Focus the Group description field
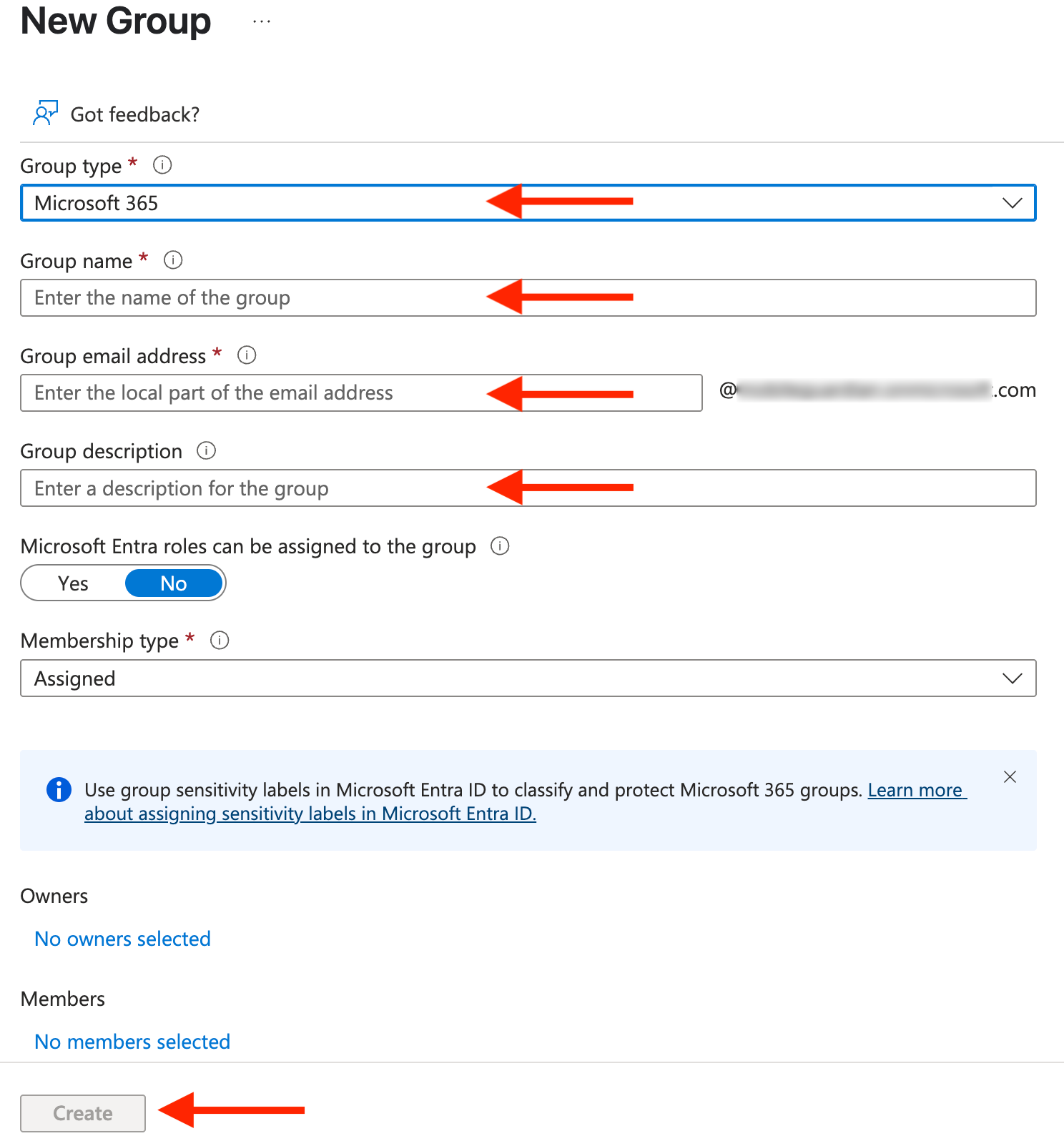Viewport: 1064px width, 1141px height. coord(528,488)
